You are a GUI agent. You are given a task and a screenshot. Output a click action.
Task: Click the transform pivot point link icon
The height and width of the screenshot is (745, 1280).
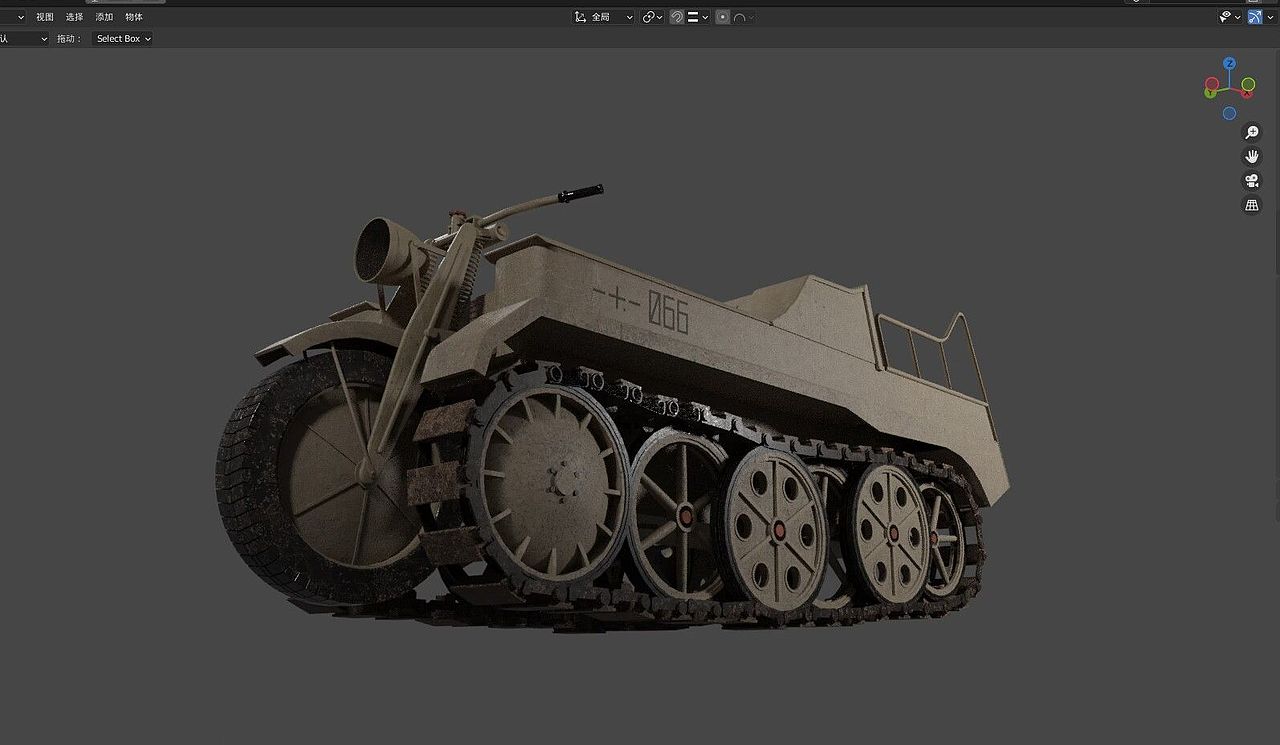coord(649,16)
